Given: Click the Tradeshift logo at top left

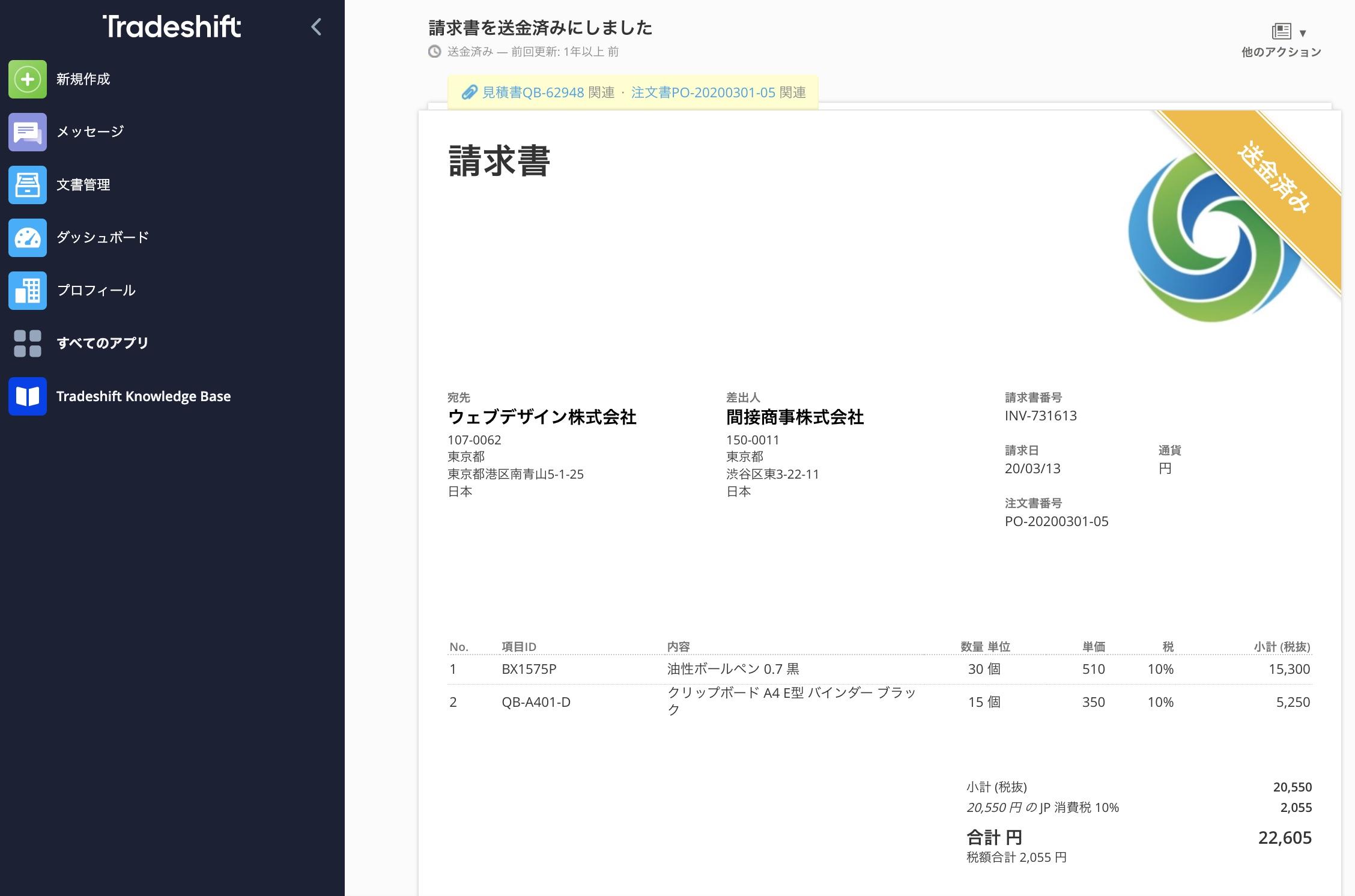Looking at the screenshot, I should pos(172,26).
